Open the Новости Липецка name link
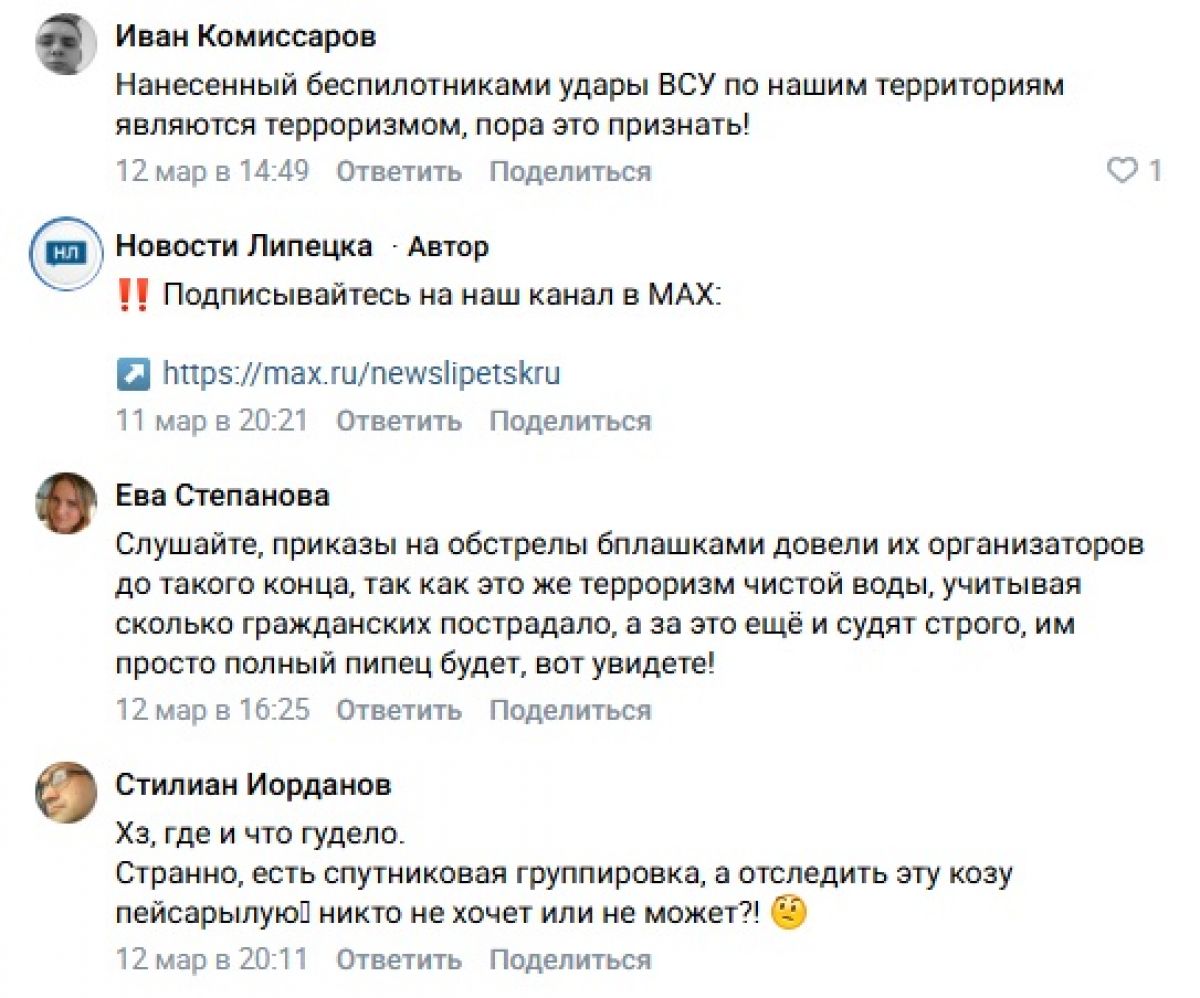This screenshot has height=998, width=1200. tap(244, 246)
